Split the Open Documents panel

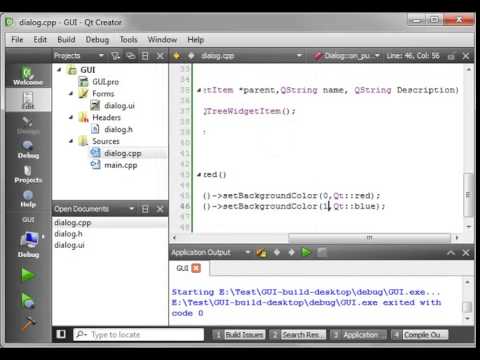[145, 209]
